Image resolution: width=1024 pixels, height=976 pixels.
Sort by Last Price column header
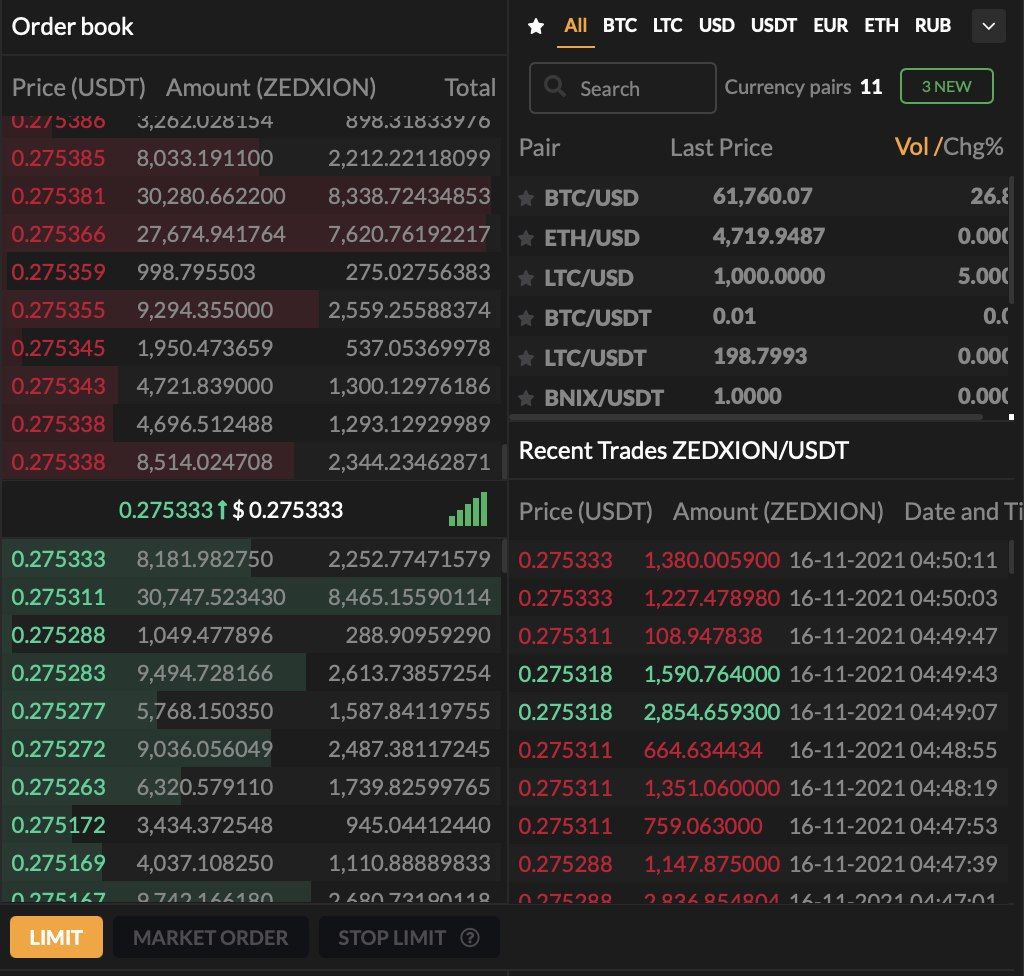721,148
